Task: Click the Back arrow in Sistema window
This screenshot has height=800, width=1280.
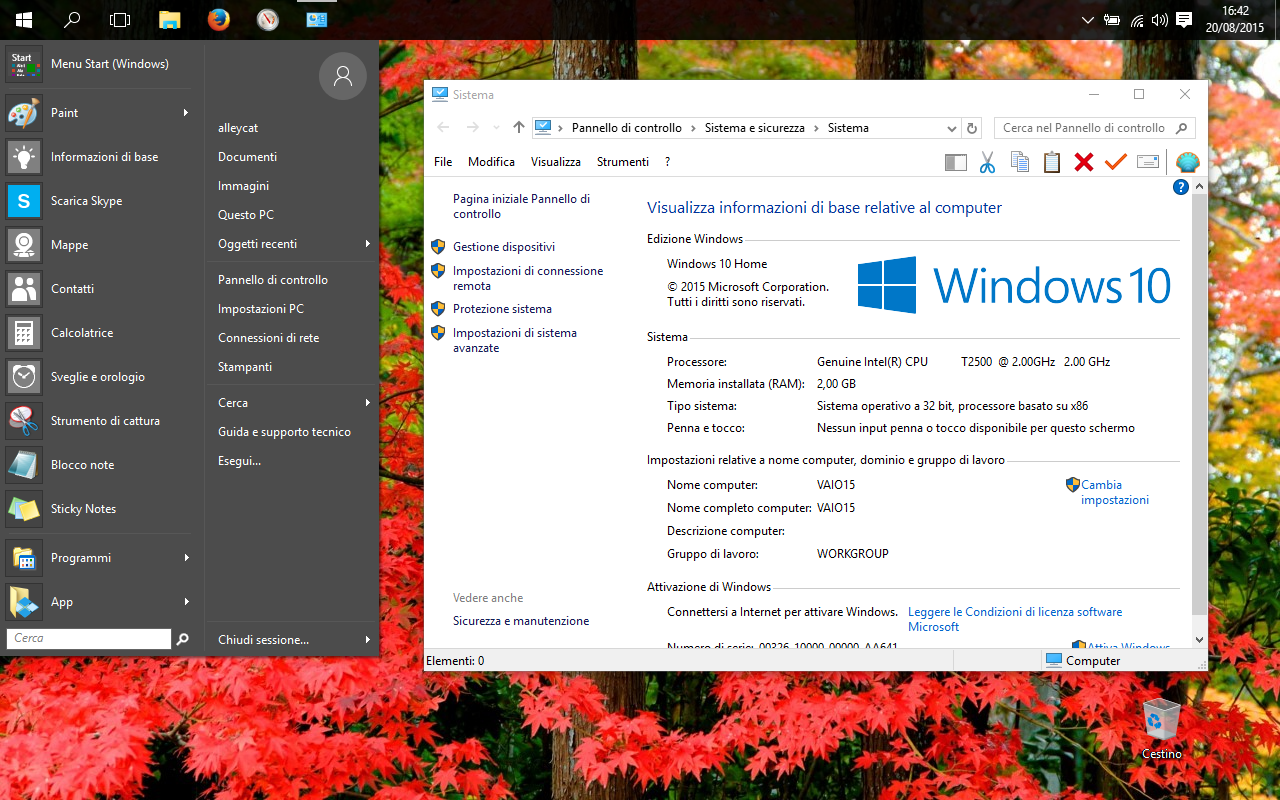Action: click(443, 127)
